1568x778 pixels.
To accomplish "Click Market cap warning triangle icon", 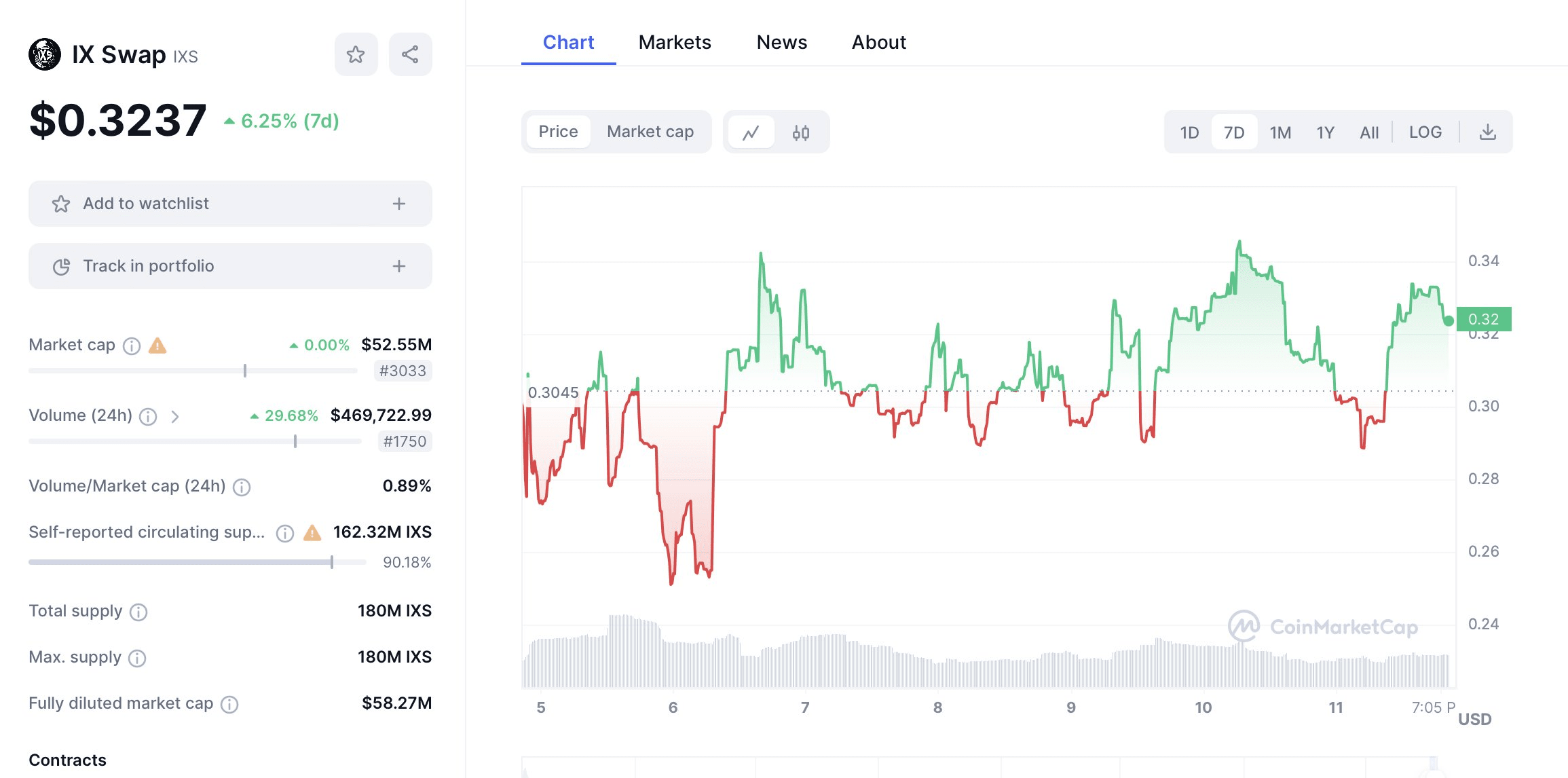I will tap(157, 346).
